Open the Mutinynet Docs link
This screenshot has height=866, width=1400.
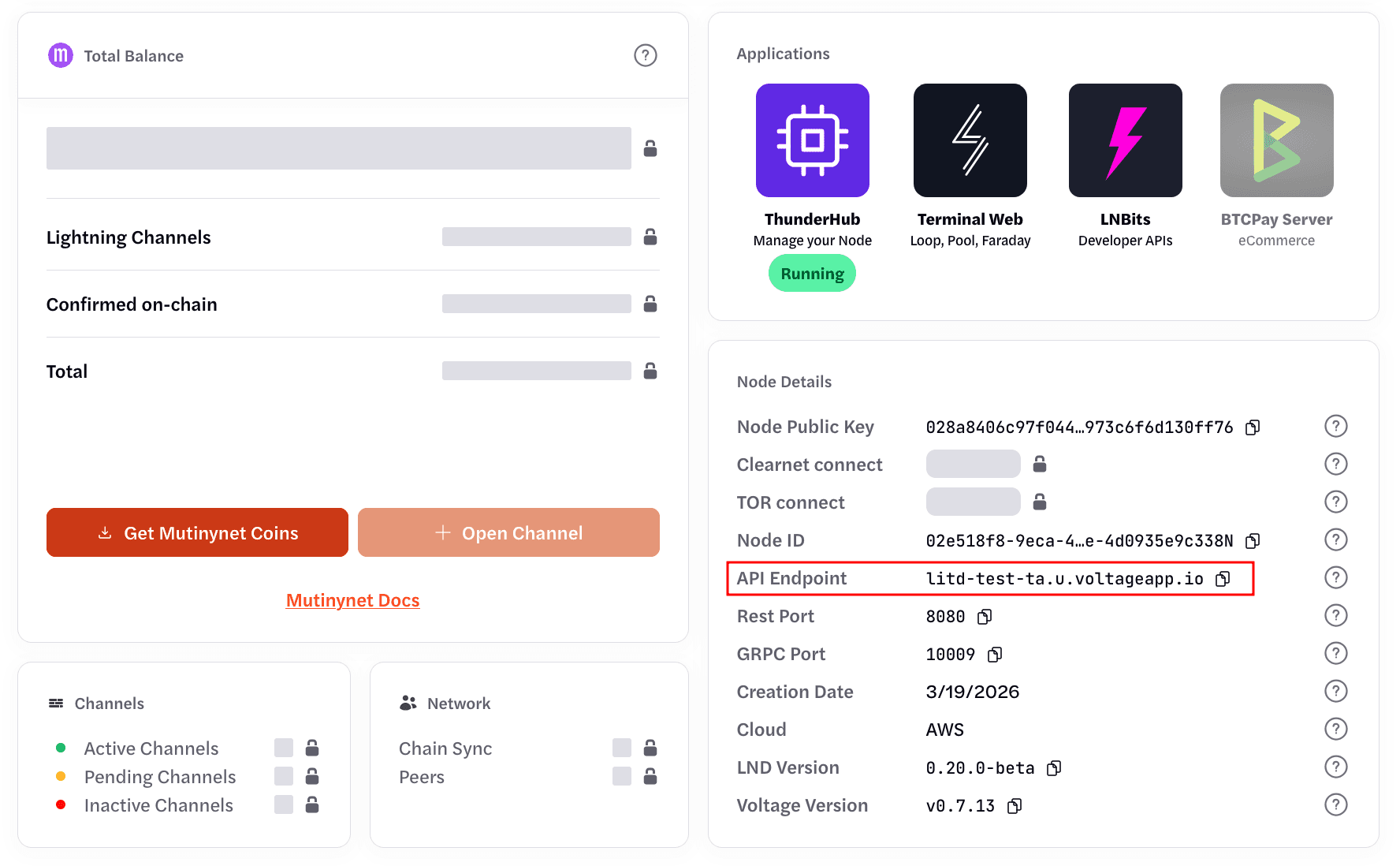352,600
